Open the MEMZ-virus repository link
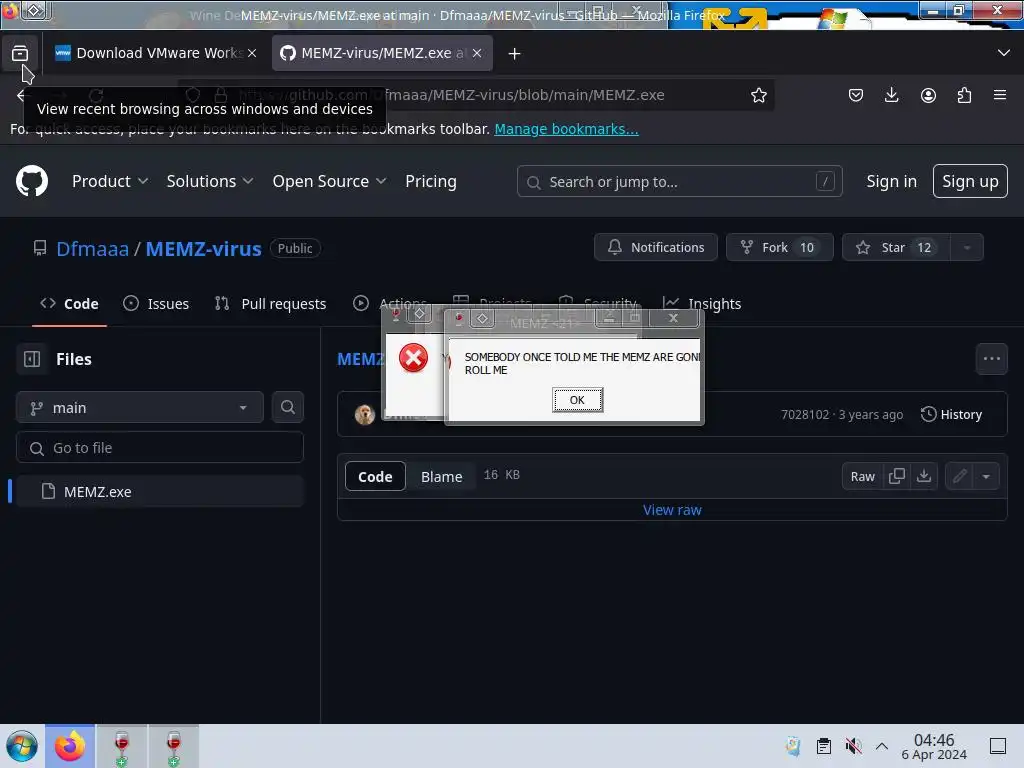Viewport: 1024px width, 768px height. (x=203, y=248)
